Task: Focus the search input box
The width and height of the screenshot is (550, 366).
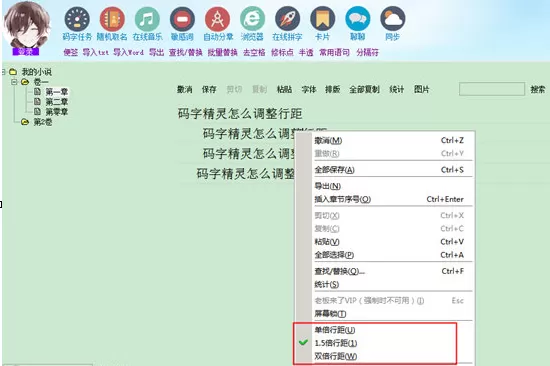Action: pos(492,89)
